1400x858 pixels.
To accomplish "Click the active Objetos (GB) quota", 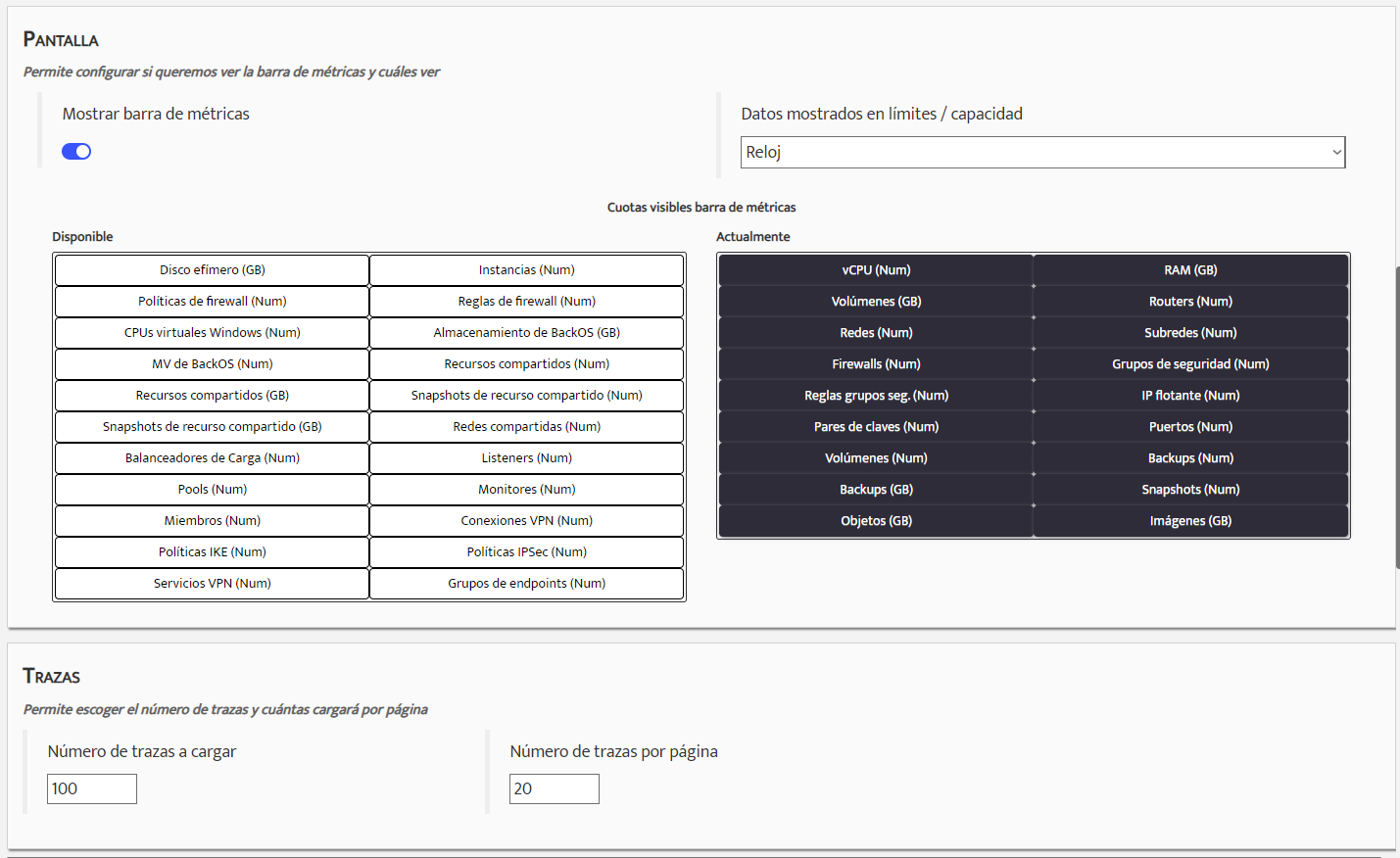I will [877, 520].
